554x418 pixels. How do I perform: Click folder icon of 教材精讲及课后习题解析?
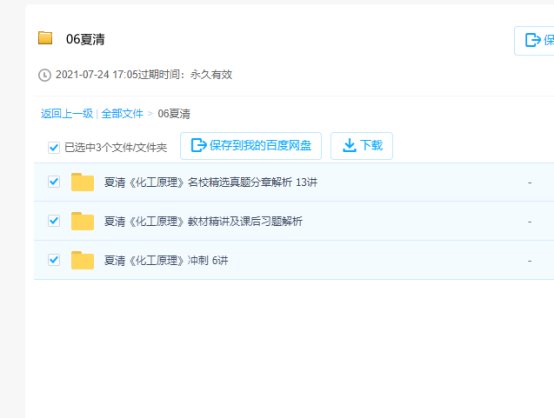click(x=82, y=221)
